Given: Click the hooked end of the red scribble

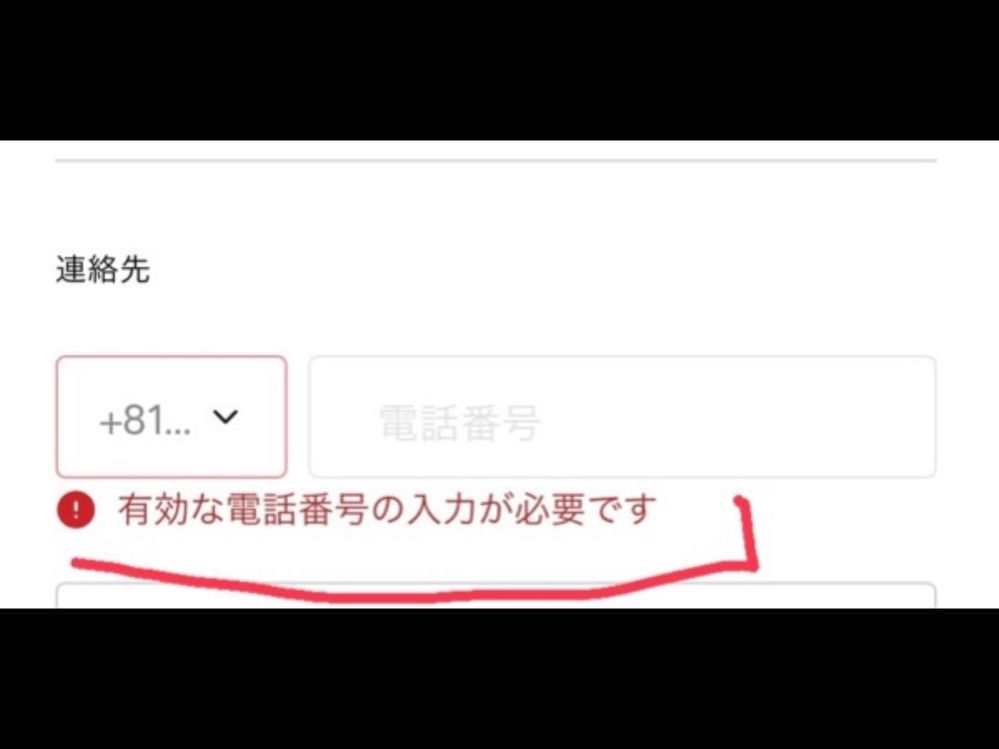Looking at the screenshot, I should click(x=747, y=532).
